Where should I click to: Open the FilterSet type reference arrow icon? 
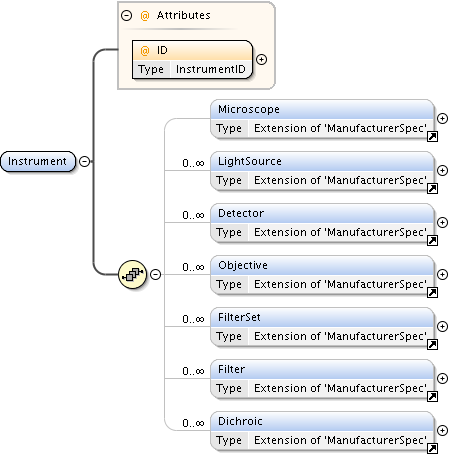(432, 344)
